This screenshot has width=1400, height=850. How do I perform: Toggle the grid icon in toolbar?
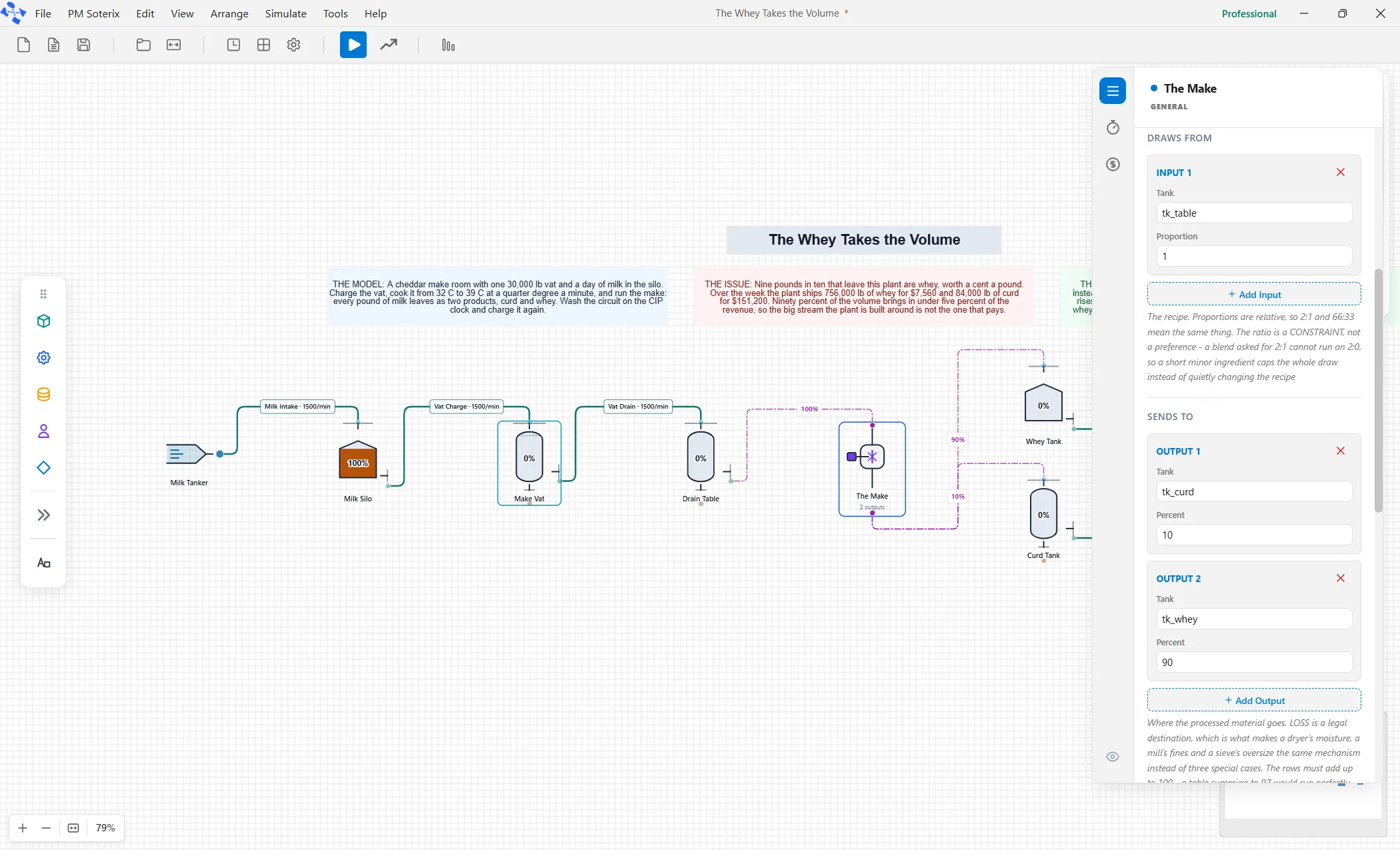click(x=263, y=45)
